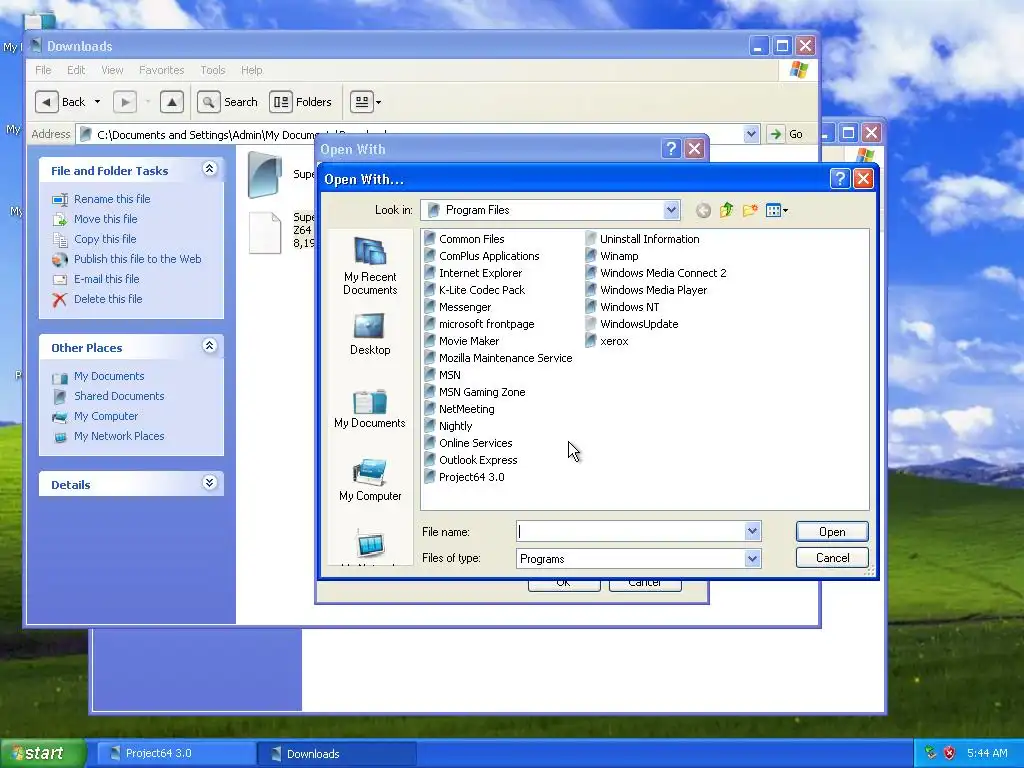Select the ComPlus Applications folder
1024x768 pixels.
pos(482,256)
